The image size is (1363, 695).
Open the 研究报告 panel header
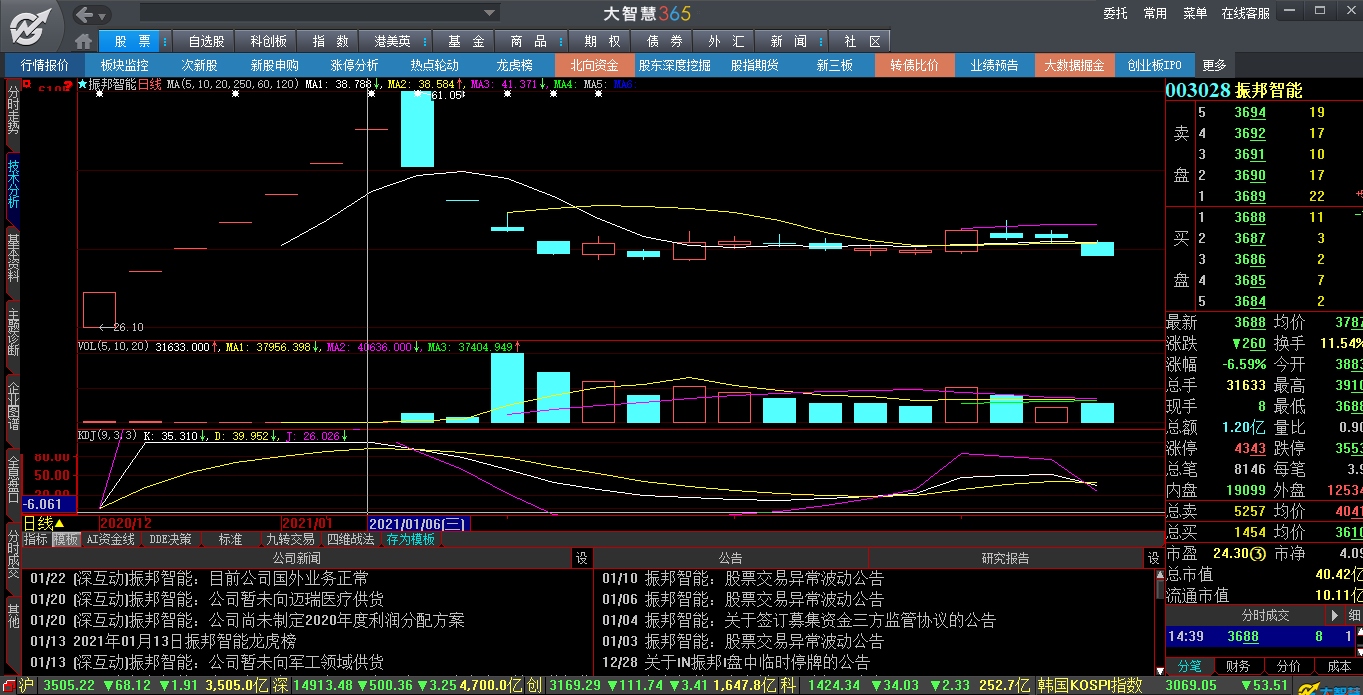point(1005,558)
